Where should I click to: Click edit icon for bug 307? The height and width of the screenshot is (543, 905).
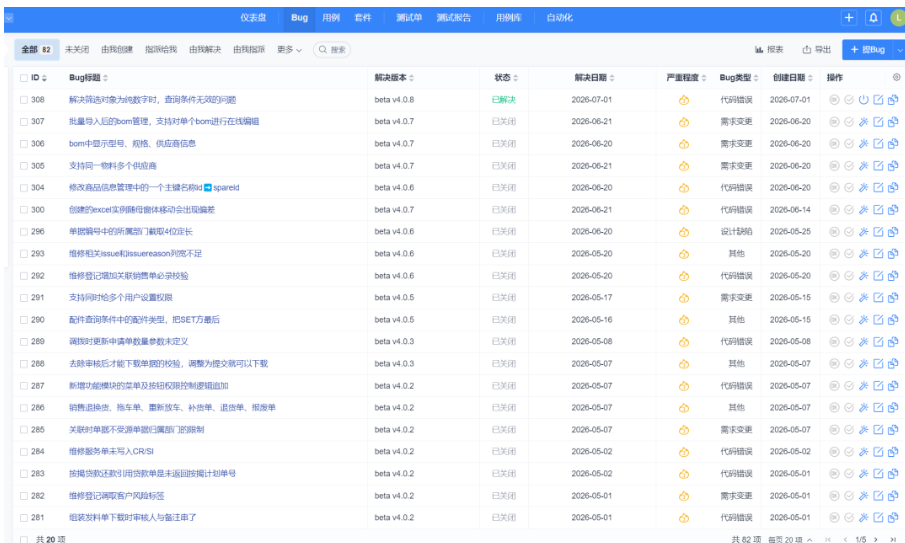coord(878,122)
